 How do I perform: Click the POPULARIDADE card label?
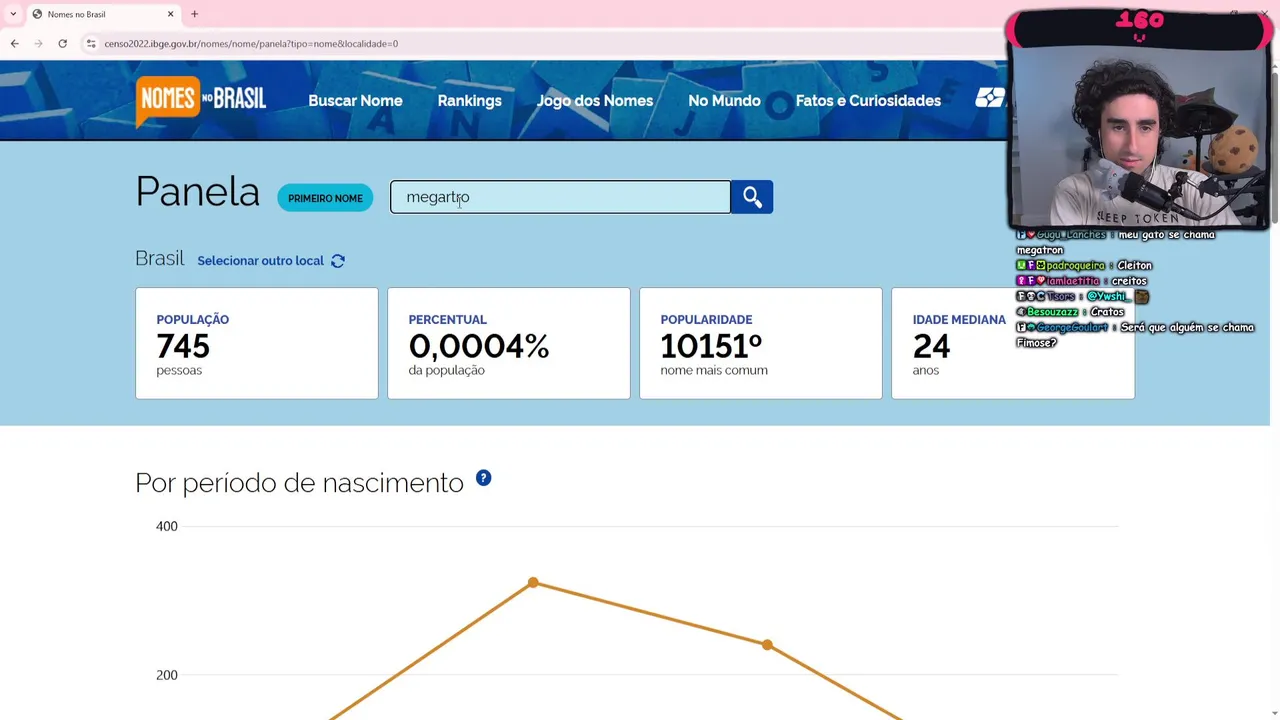click(x=706, y=320)
